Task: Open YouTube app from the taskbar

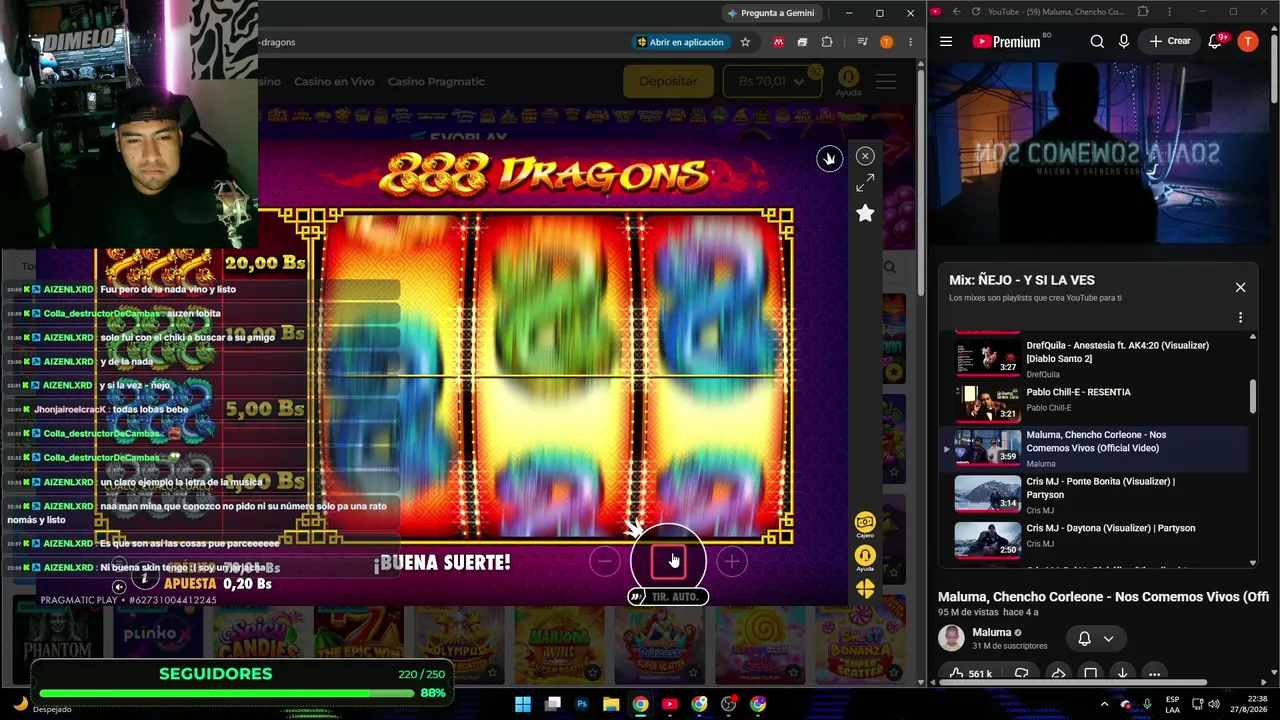Action: (x=670, y=704)
